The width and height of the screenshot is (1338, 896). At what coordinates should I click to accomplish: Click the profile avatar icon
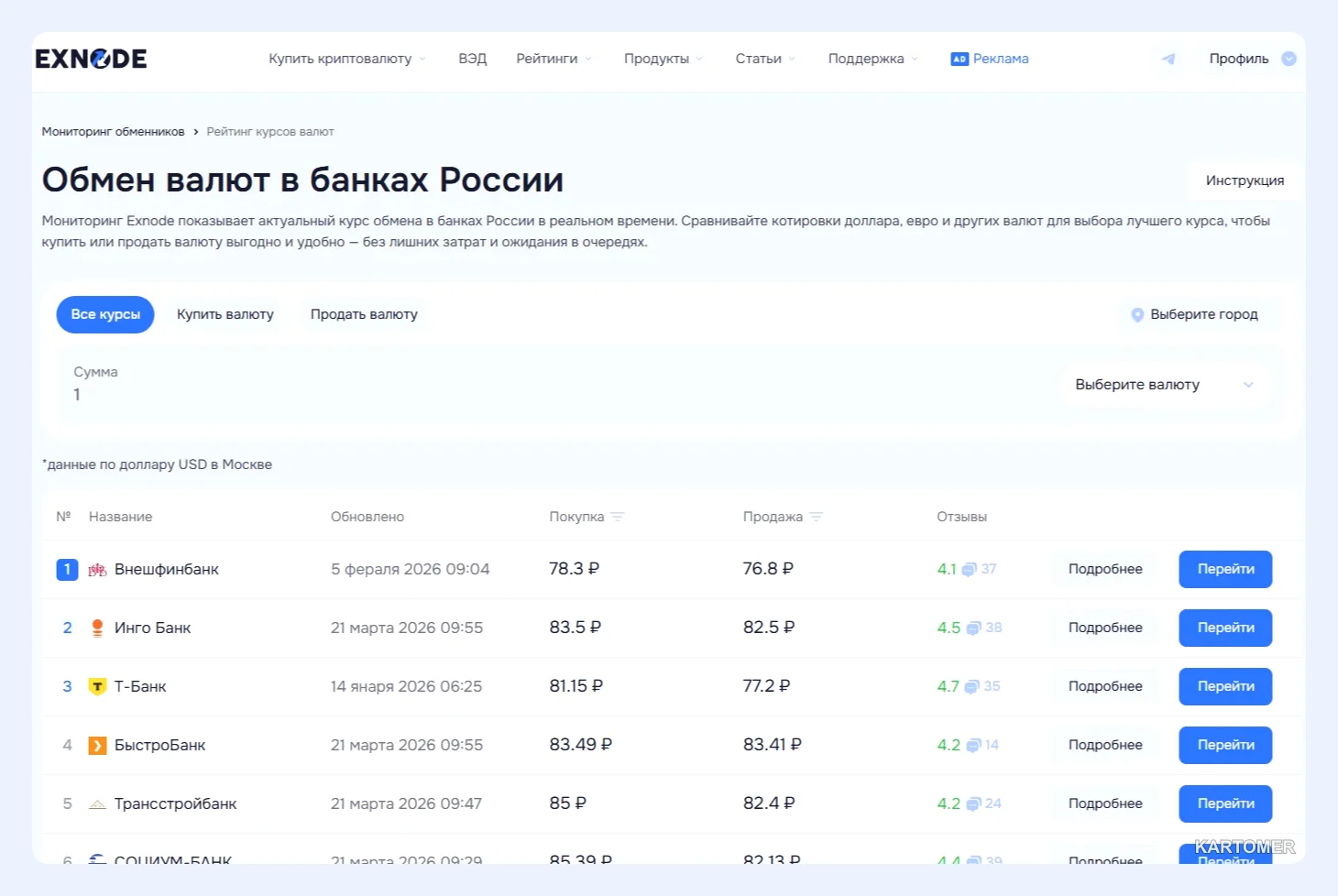click(1289, 59)
